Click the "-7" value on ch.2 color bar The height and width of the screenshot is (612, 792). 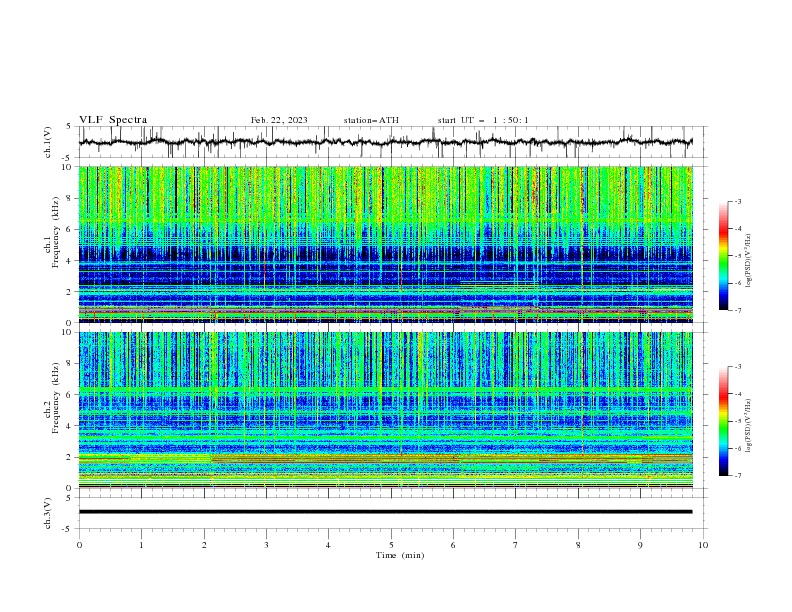coord(738,476)
